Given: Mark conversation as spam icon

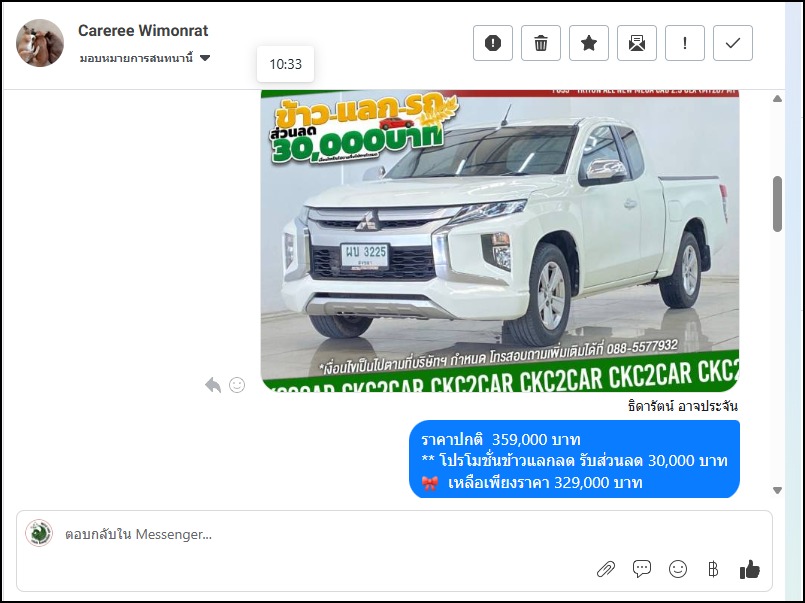Looking at the screenshot, I should (492, 43).
